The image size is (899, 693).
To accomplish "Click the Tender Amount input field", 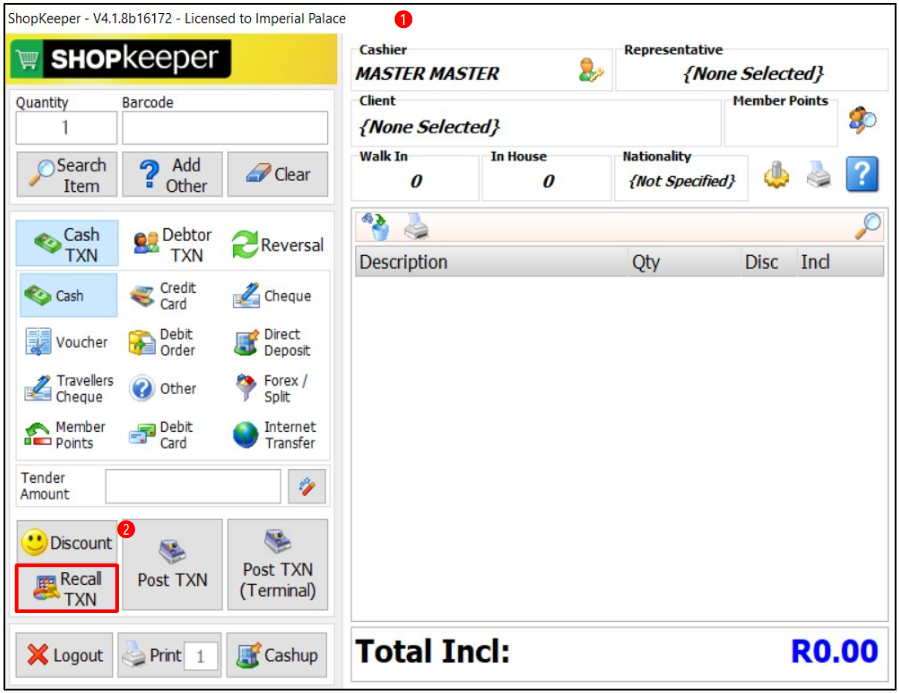I will [x=193, y=487].
